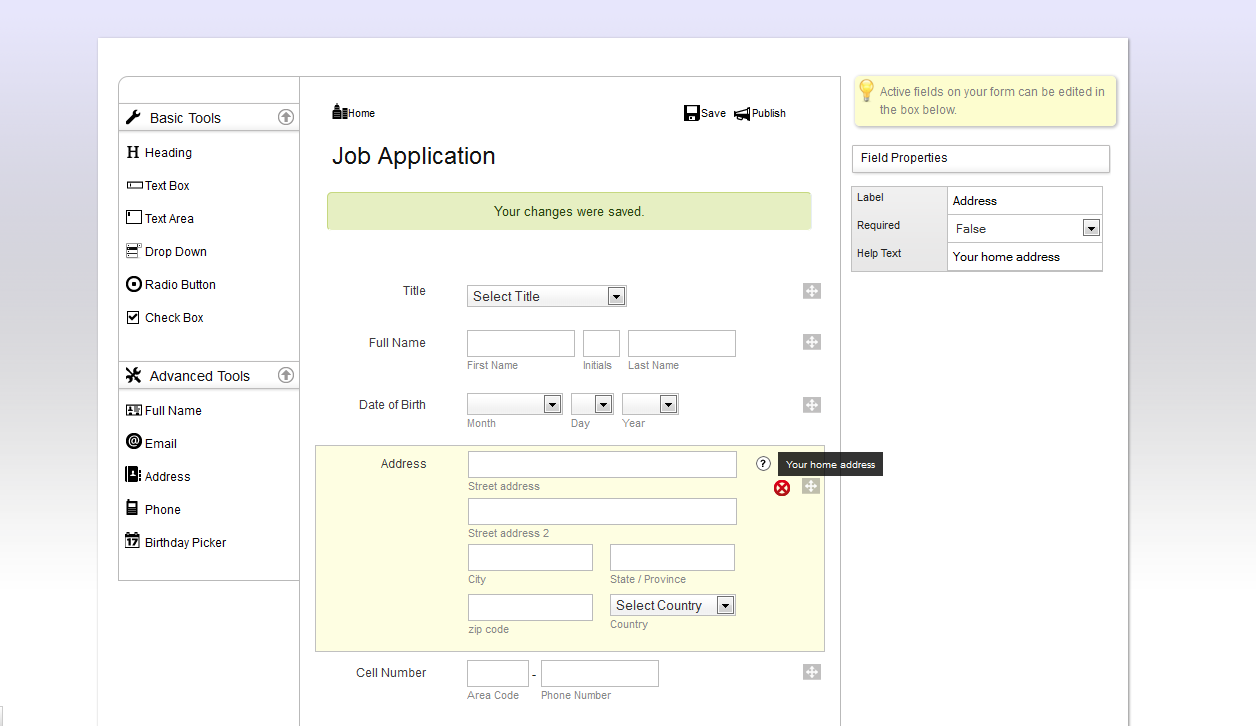Pick the Check Box tool icon

pos(133,317)
